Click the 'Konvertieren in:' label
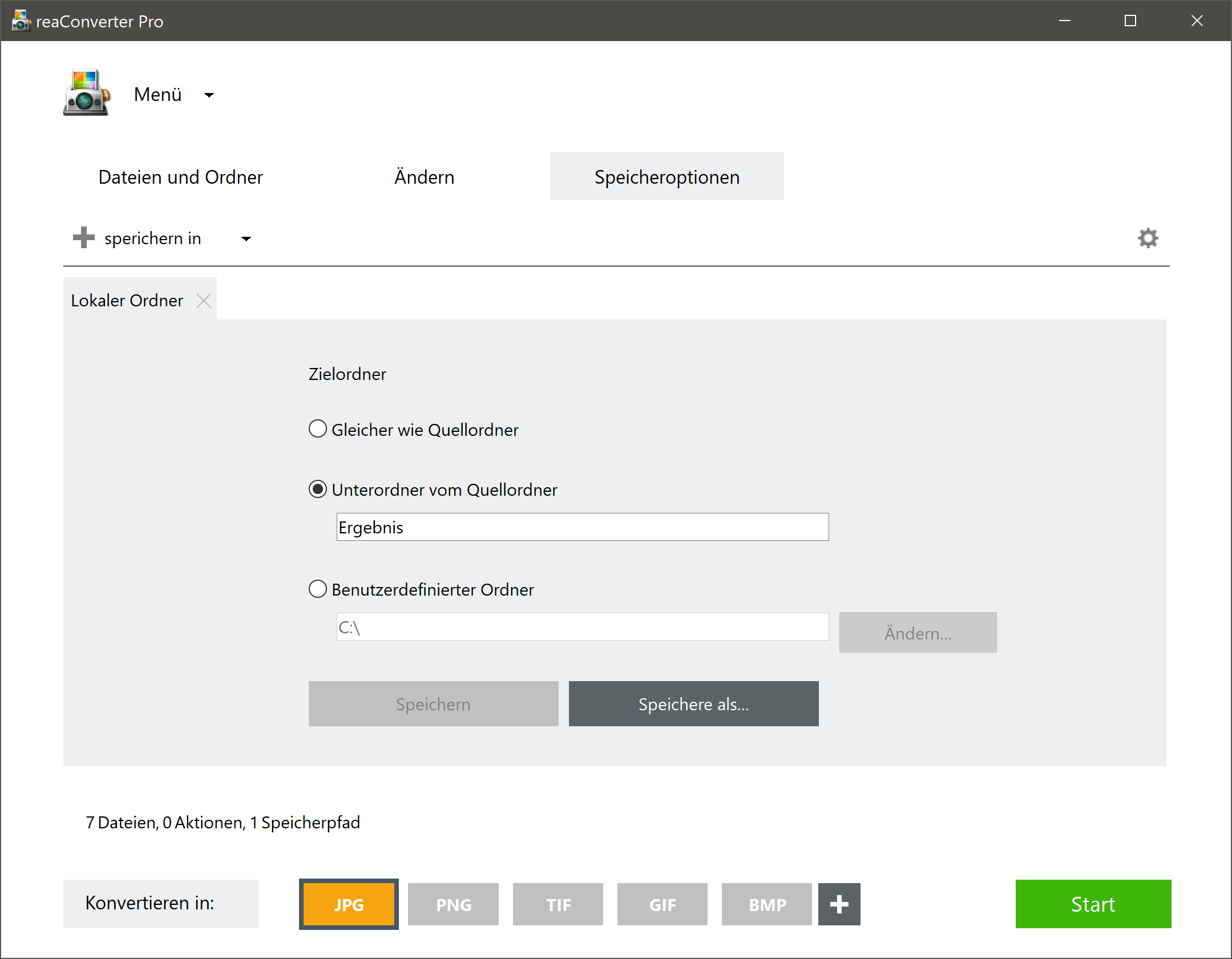 pos(150,903)
